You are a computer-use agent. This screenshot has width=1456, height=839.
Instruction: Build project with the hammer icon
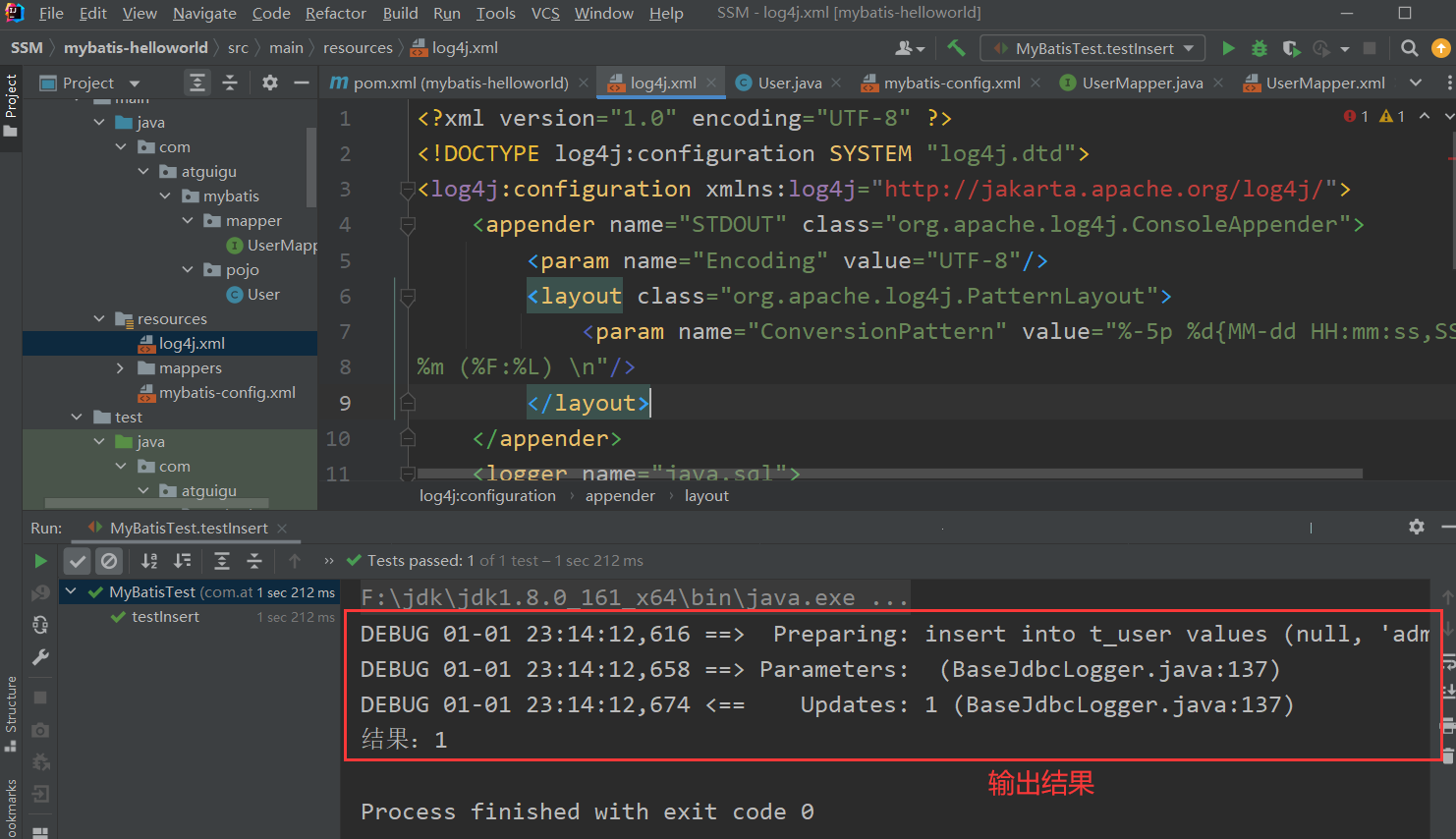pyautogui.click(x=956, y=47)
